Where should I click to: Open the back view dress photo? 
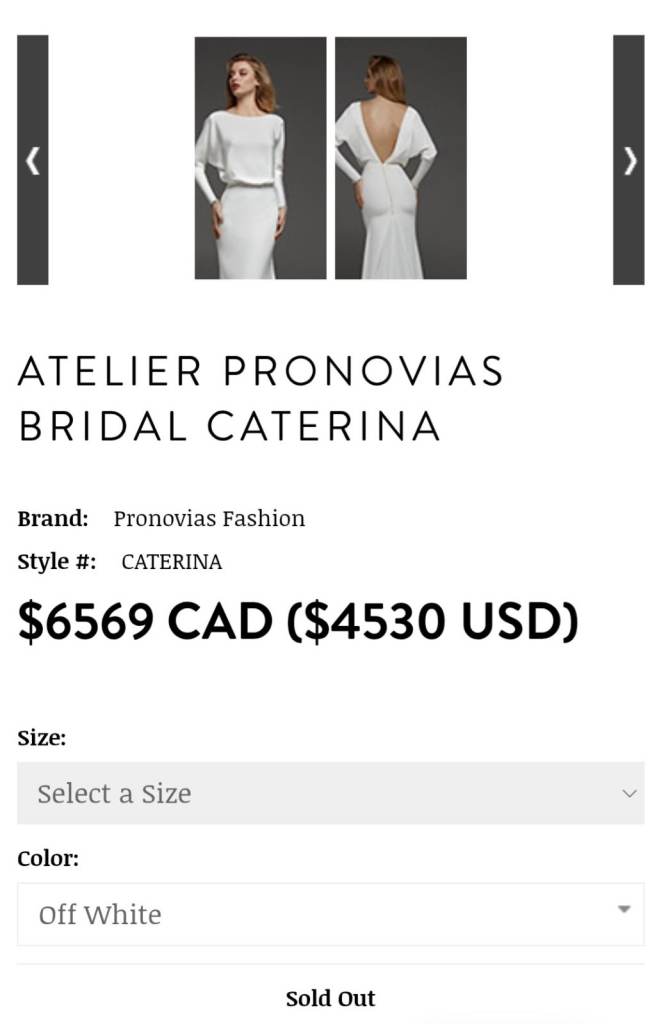[x=400, y=158]
